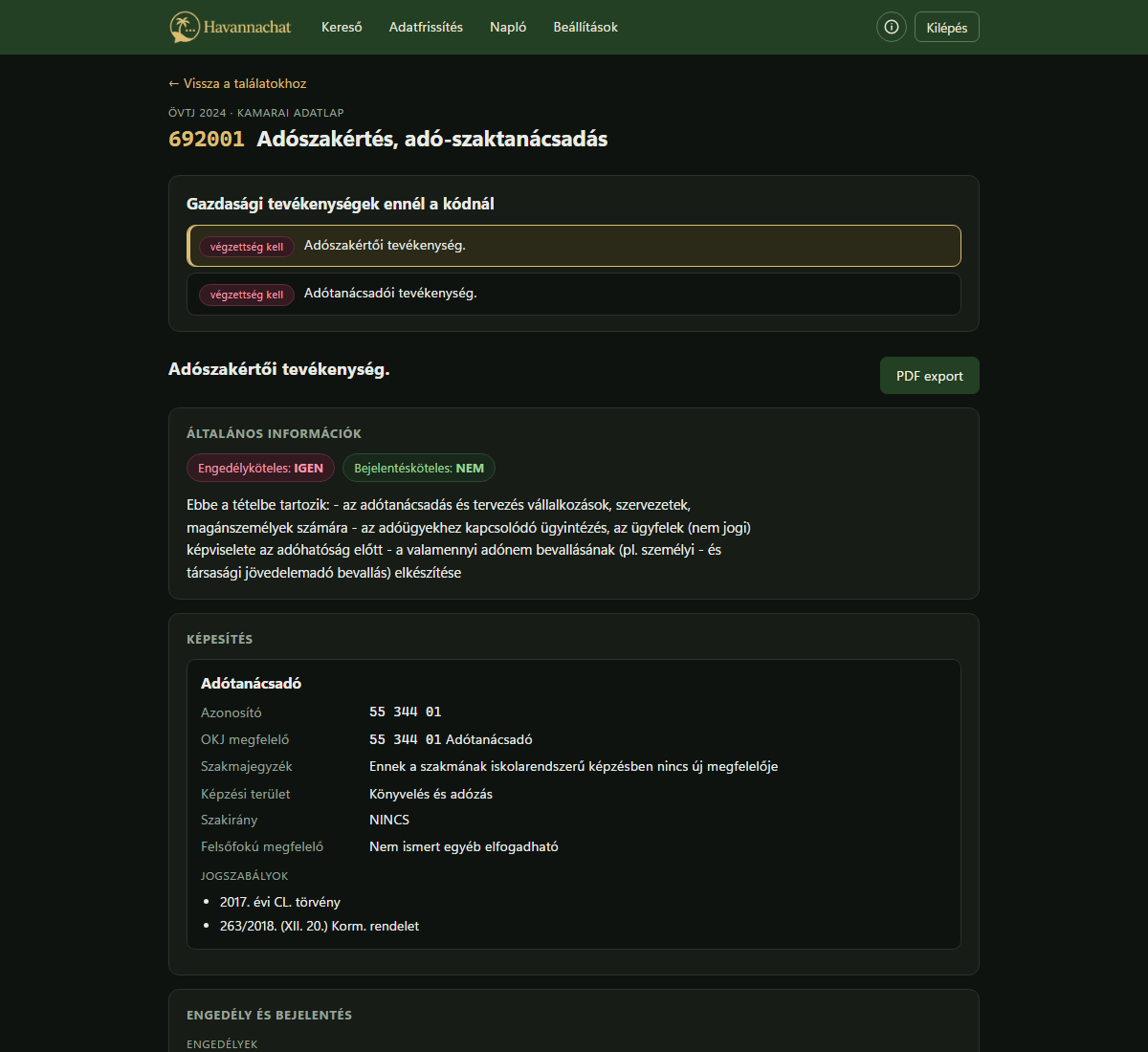Select the Adótanácsadói tevékenység activity row

pos(574,294)
